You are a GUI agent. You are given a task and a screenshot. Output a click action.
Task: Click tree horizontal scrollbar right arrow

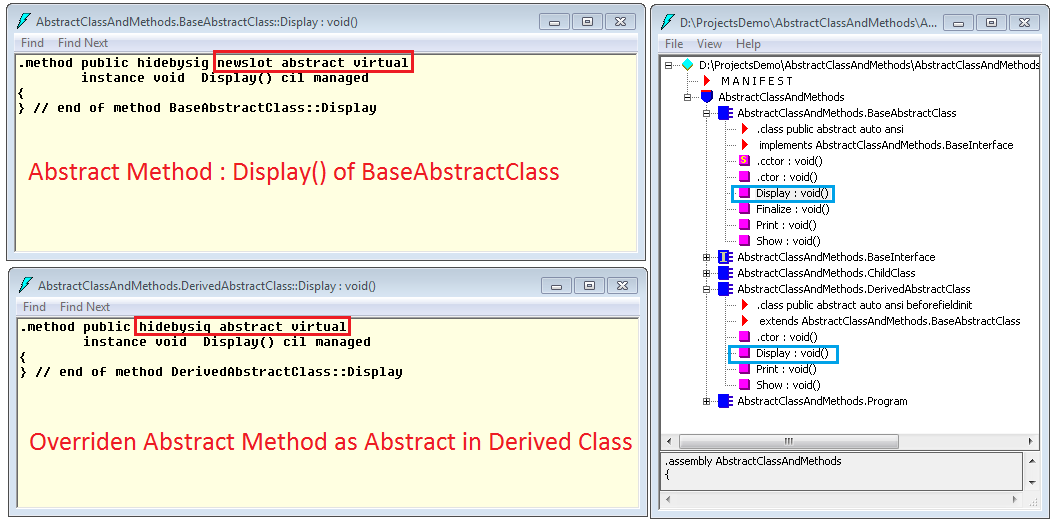click(1032, 442)
